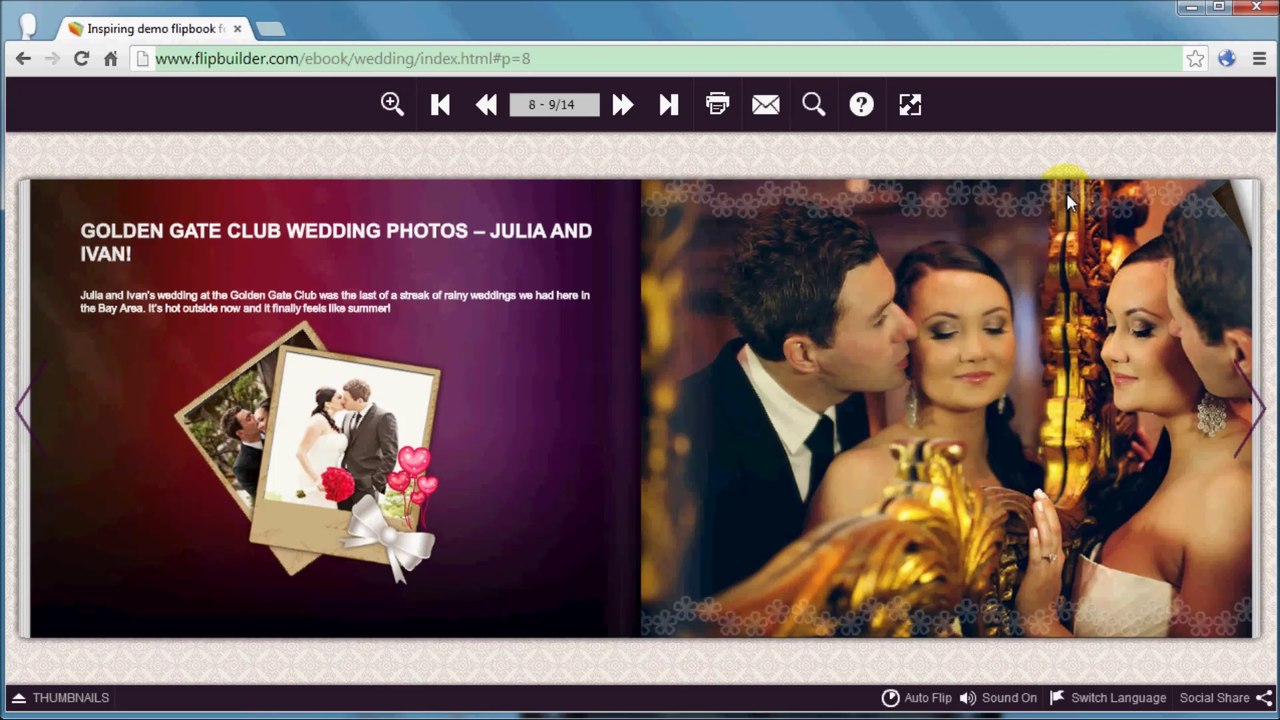Click the globe extension icon

pos(1227,59)
